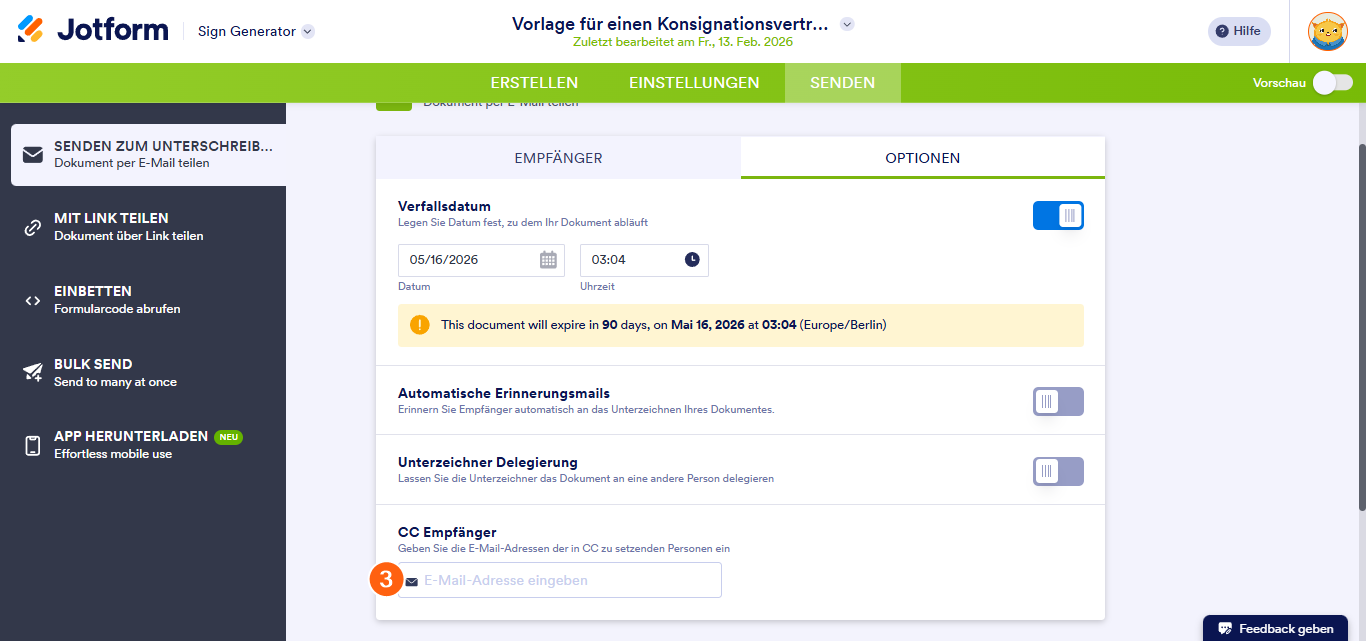This screenshot has height=641, width=1366.
Task: Enable Automatische Erinnerungsmails
Action: 1057,401
